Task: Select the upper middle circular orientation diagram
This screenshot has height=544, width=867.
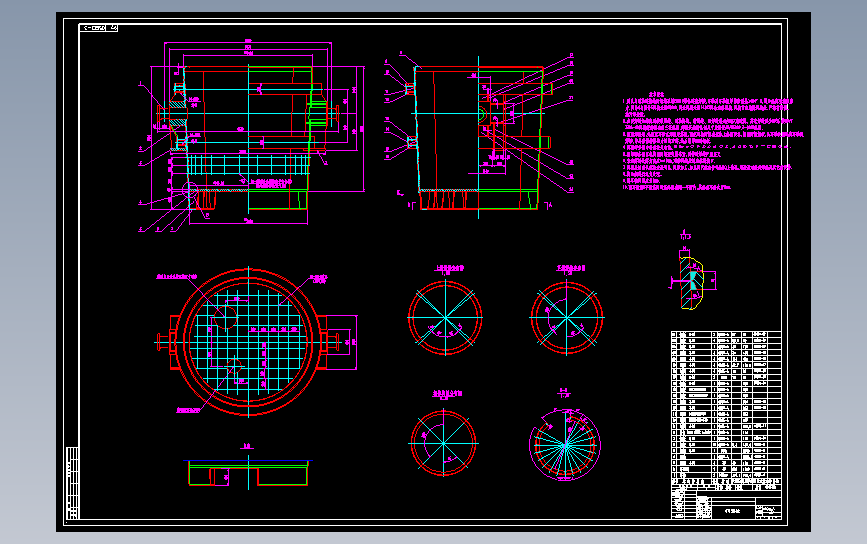Action: coord(445,317)
